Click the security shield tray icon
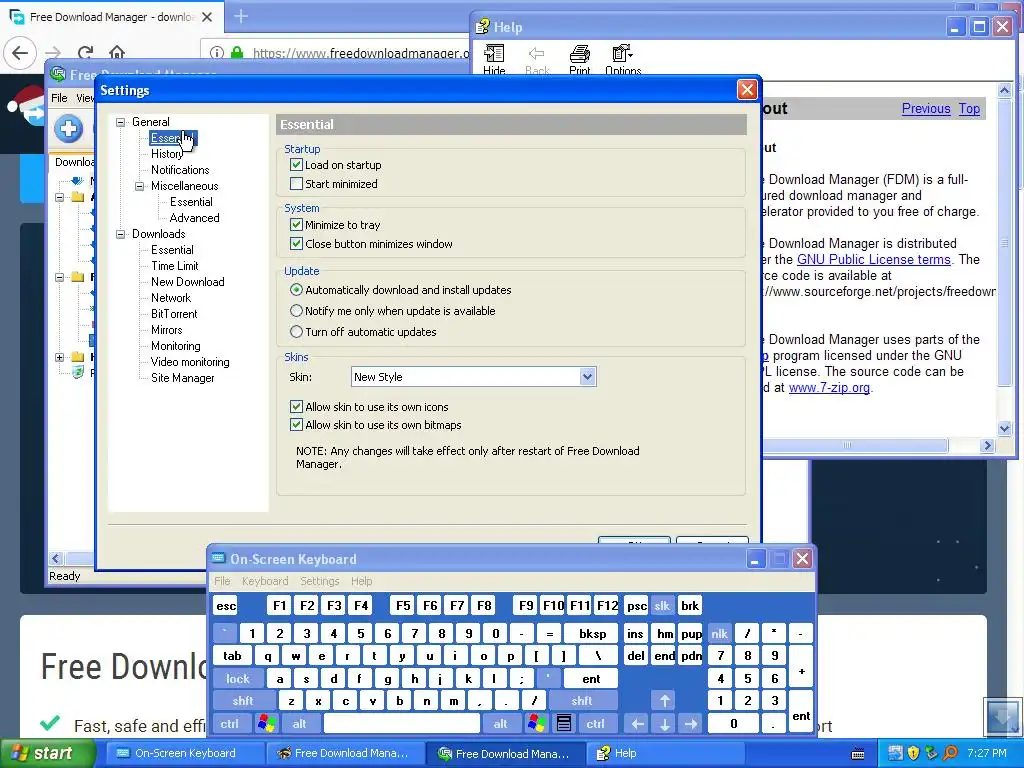The height and width of the screenshot is (768, 1024). 913,753
